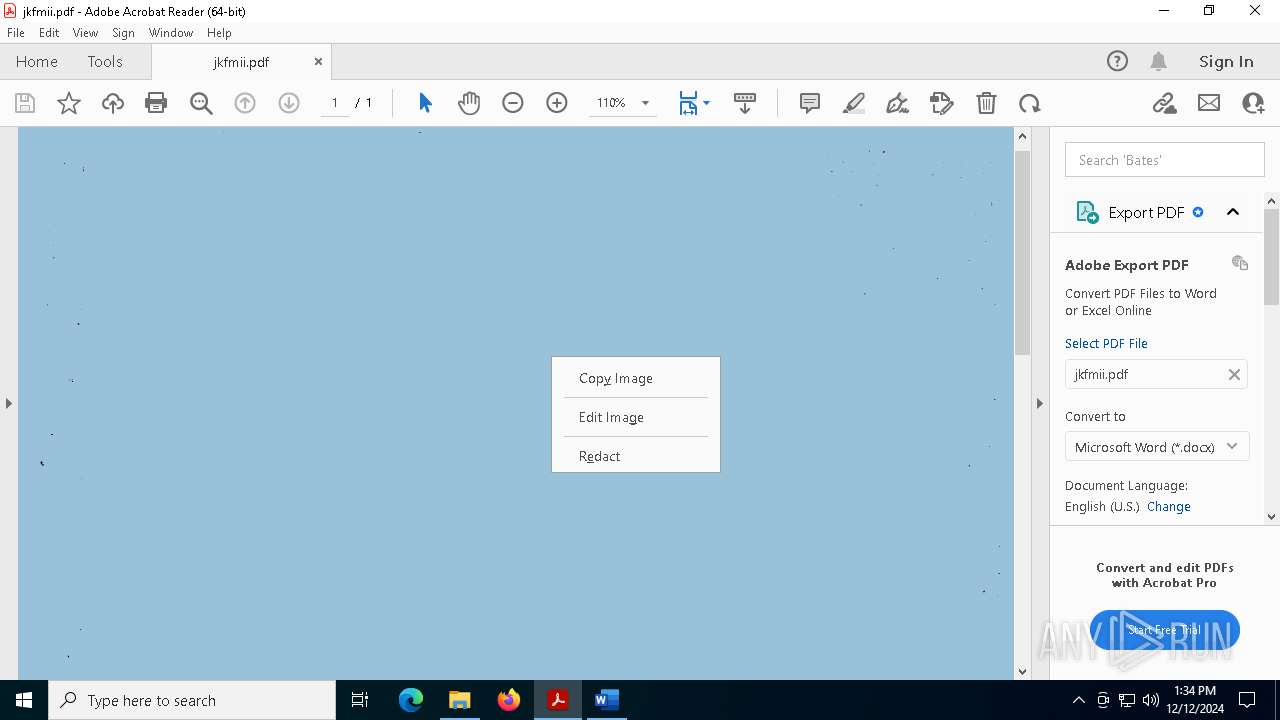Image resolution: width=1280 pixels, height=720 pixels.
Task: Toggle scrolling mode keyboard icon
Action: pos(745,103)
